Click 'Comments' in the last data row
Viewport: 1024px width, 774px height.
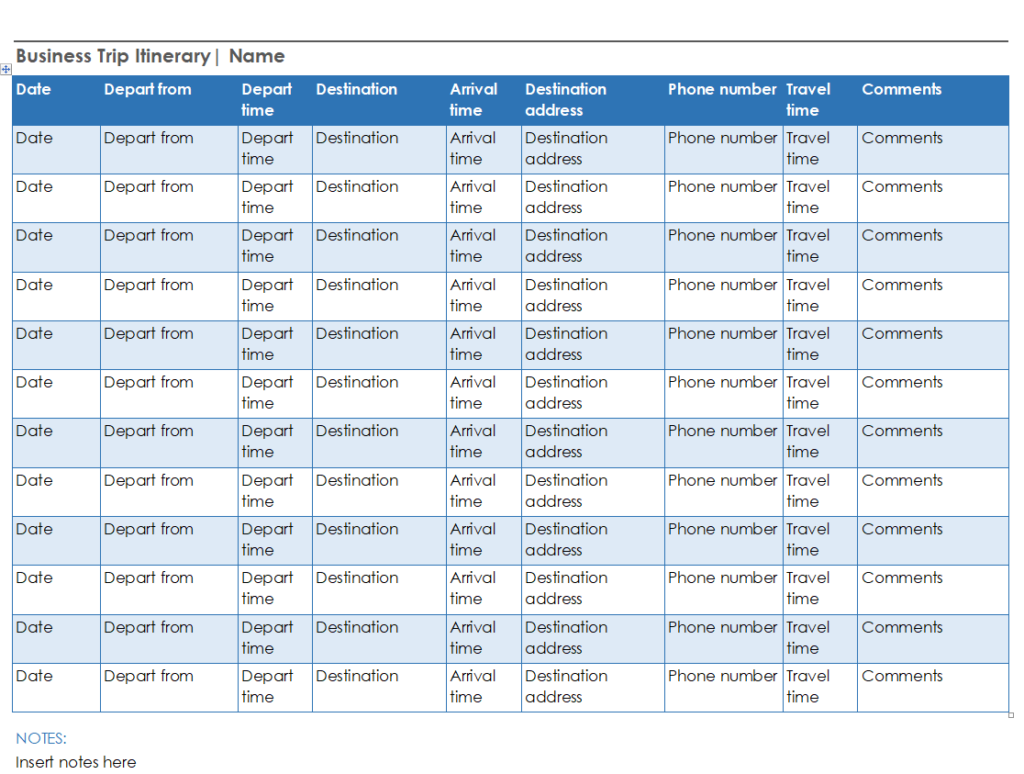[x=902, y=676]
